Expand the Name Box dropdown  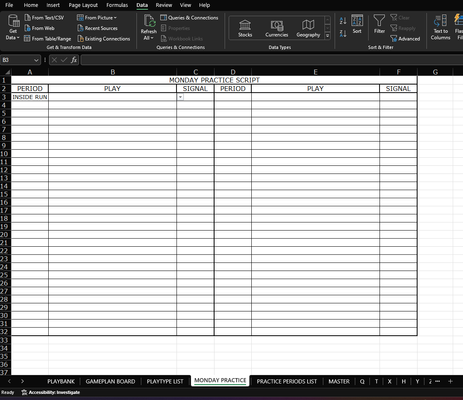[36, 60]
